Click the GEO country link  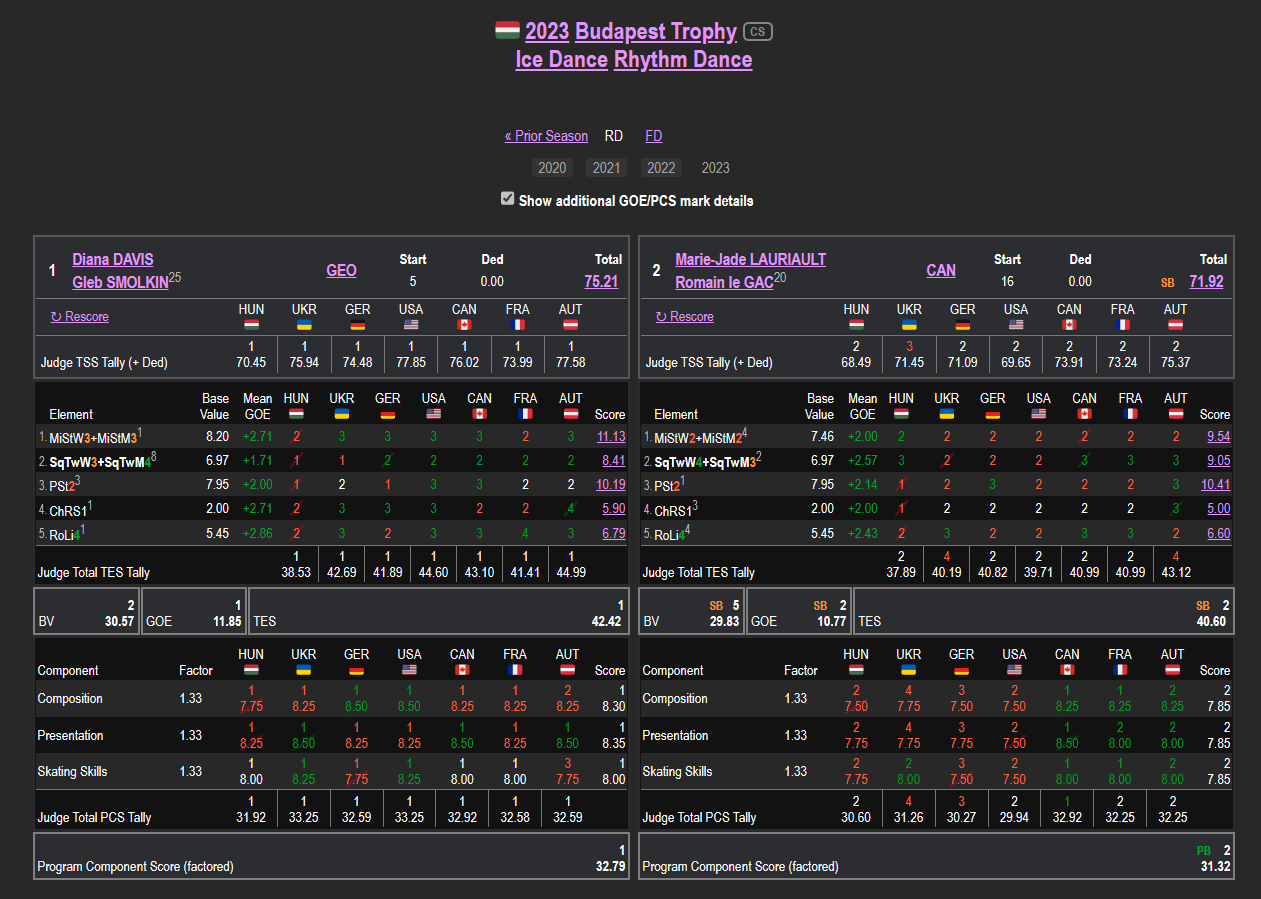point(341,270)
